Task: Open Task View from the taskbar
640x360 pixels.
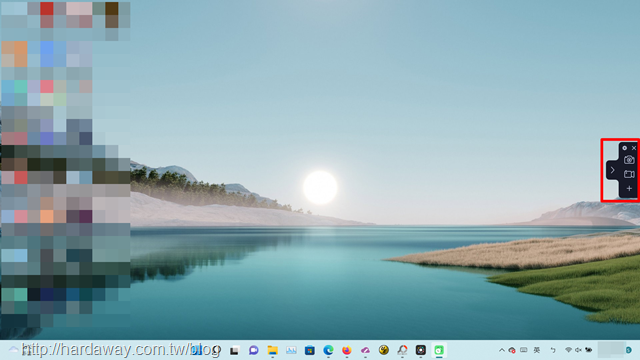Action: pos(234,350)
